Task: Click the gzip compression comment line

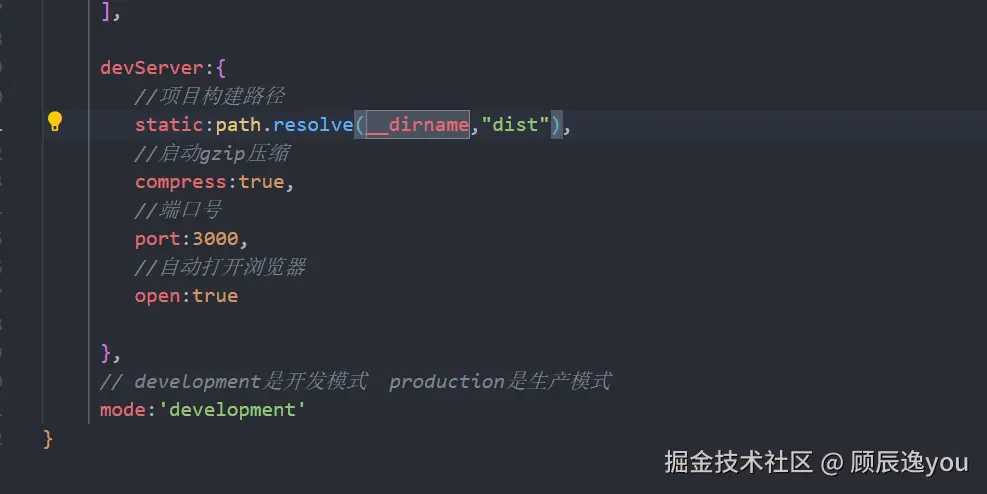Action: (212, 153)
